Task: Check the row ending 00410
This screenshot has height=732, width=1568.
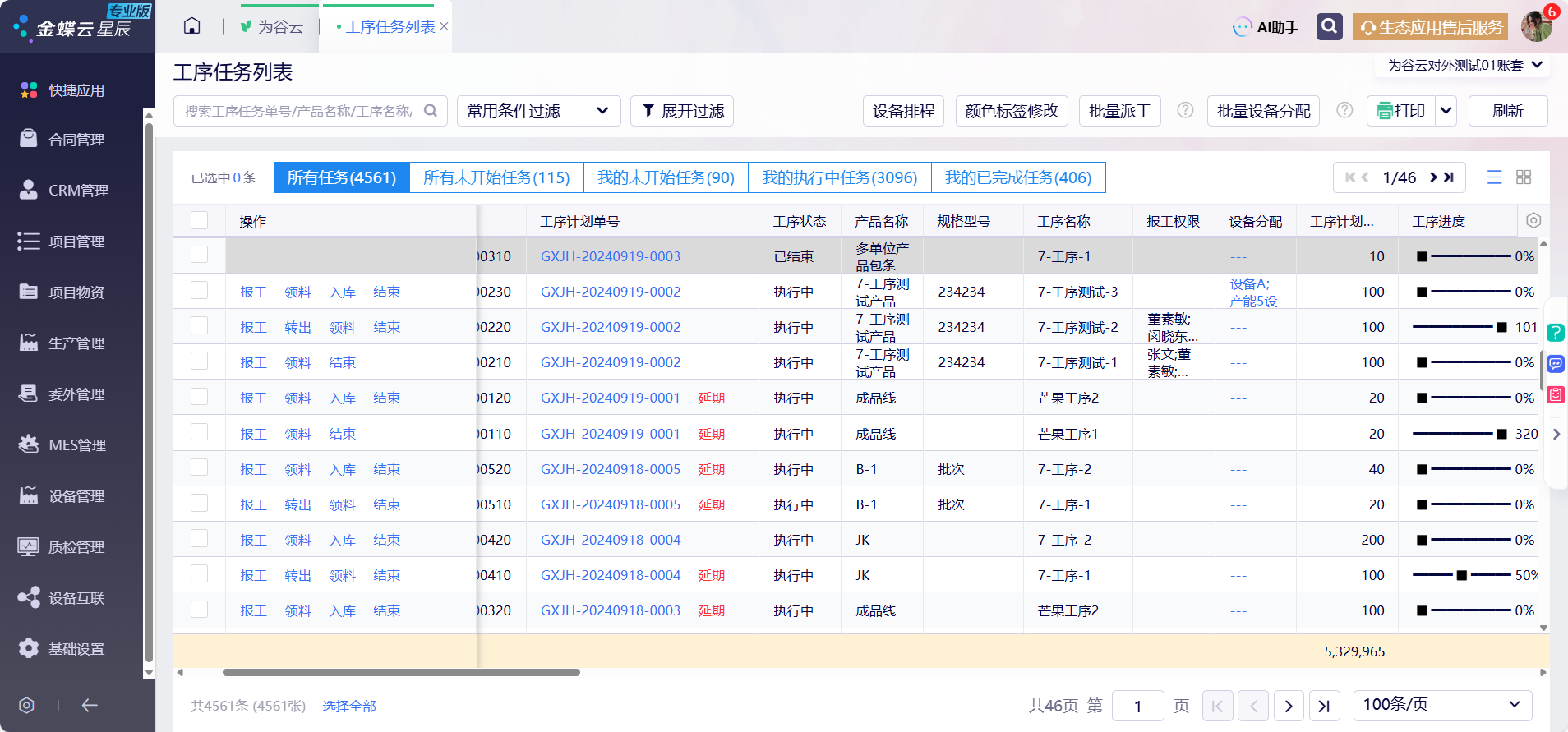Action: pos(199,573)
